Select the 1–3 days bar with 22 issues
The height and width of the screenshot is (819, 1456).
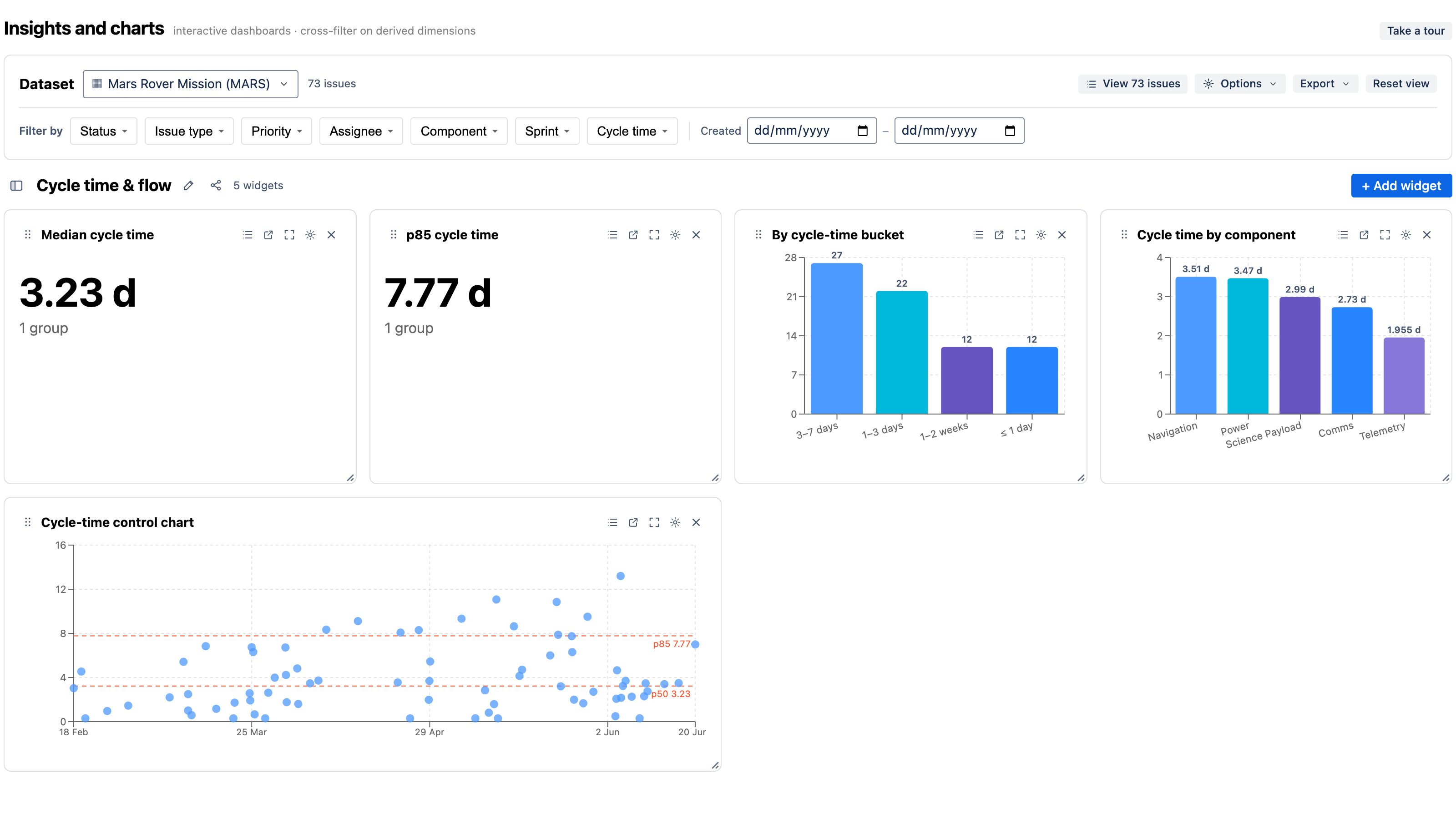901,353
